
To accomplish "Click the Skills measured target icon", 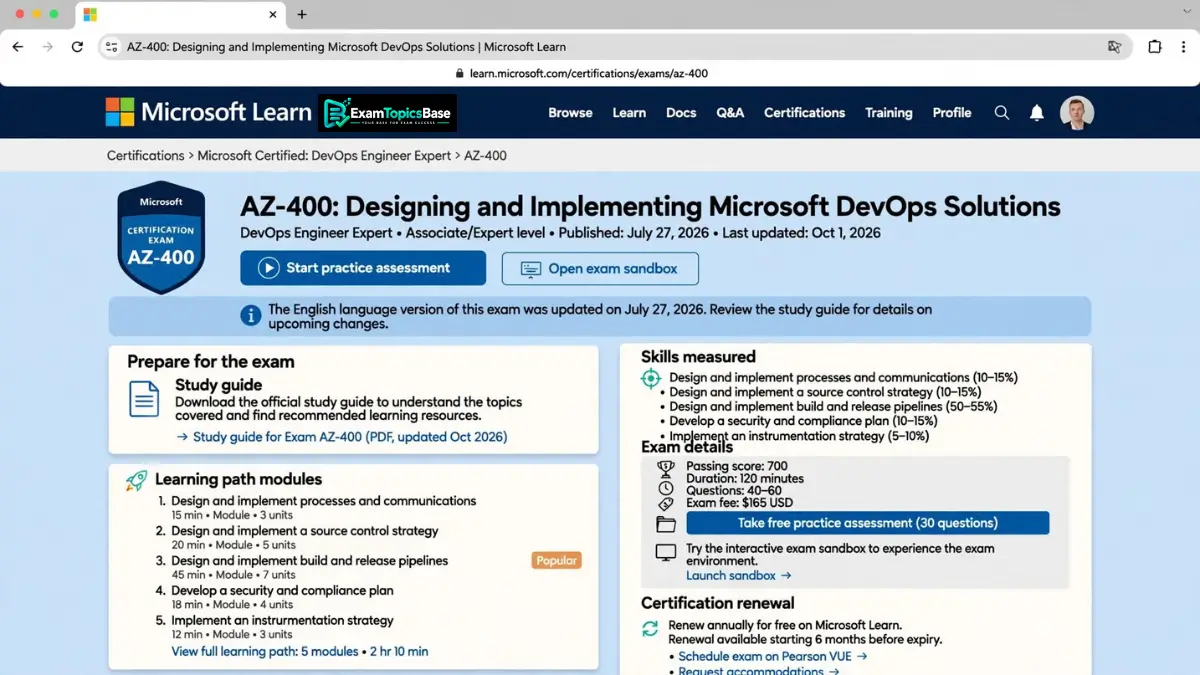I will tap(651, 378).
